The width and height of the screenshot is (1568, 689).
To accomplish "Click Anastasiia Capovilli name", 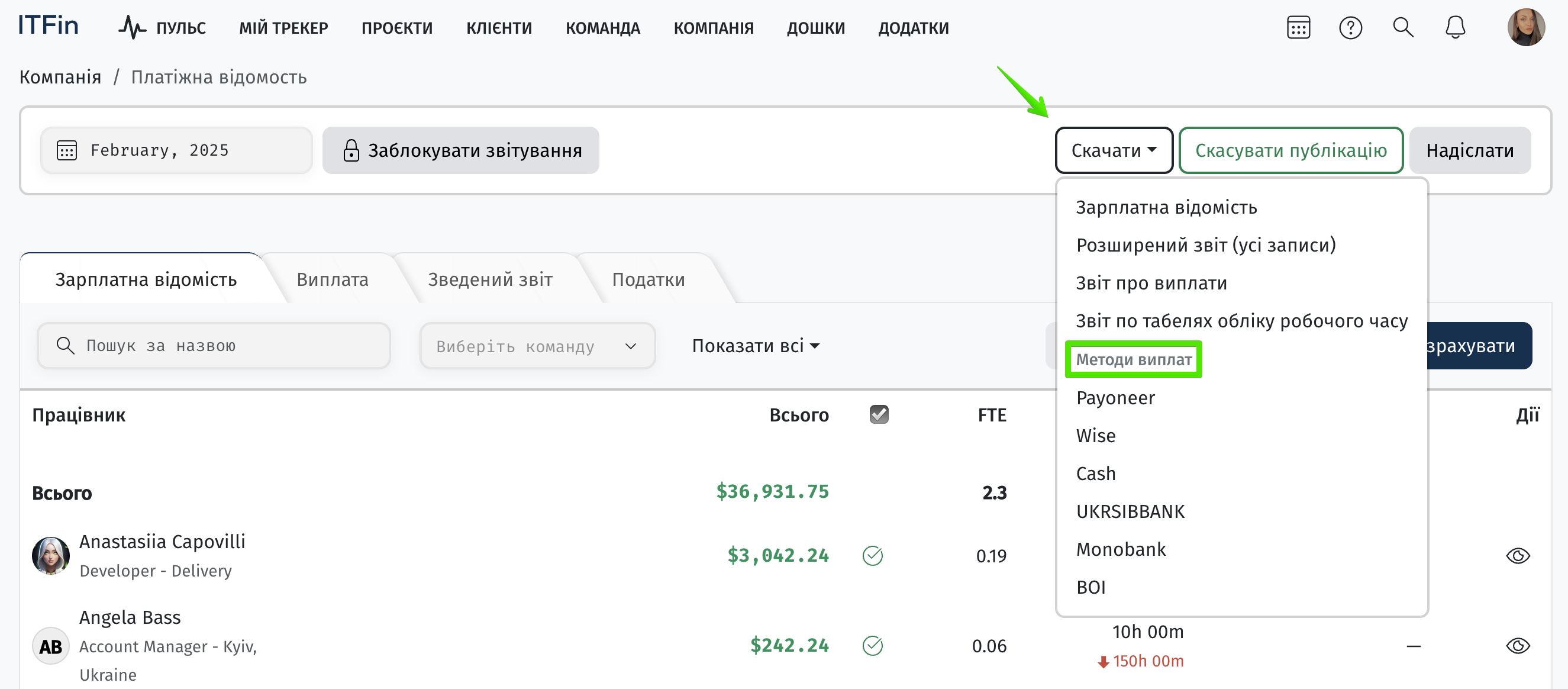I will (x=163, y=541).
